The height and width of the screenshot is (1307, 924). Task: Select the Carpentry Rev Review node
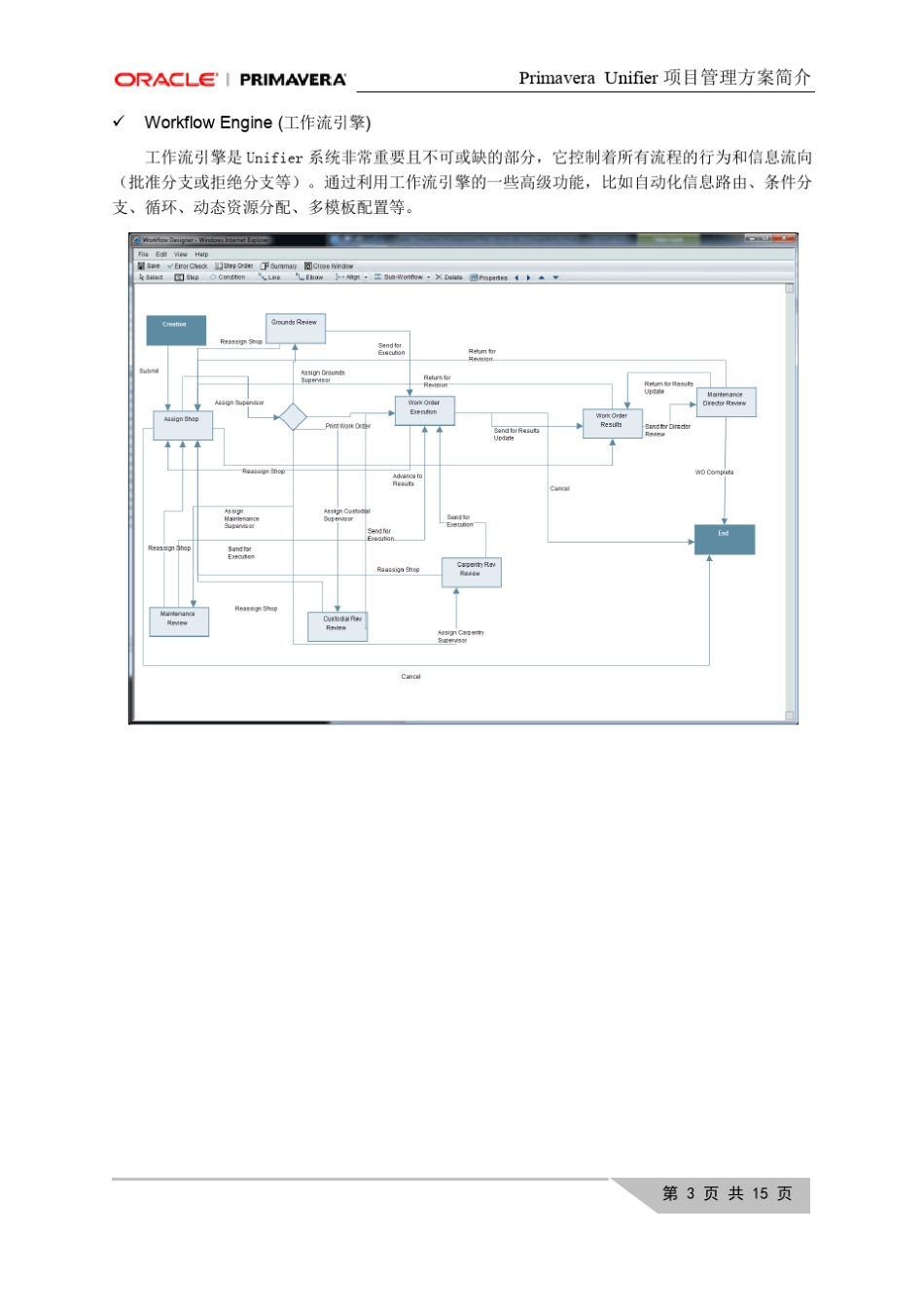click(x=472, y=572)
